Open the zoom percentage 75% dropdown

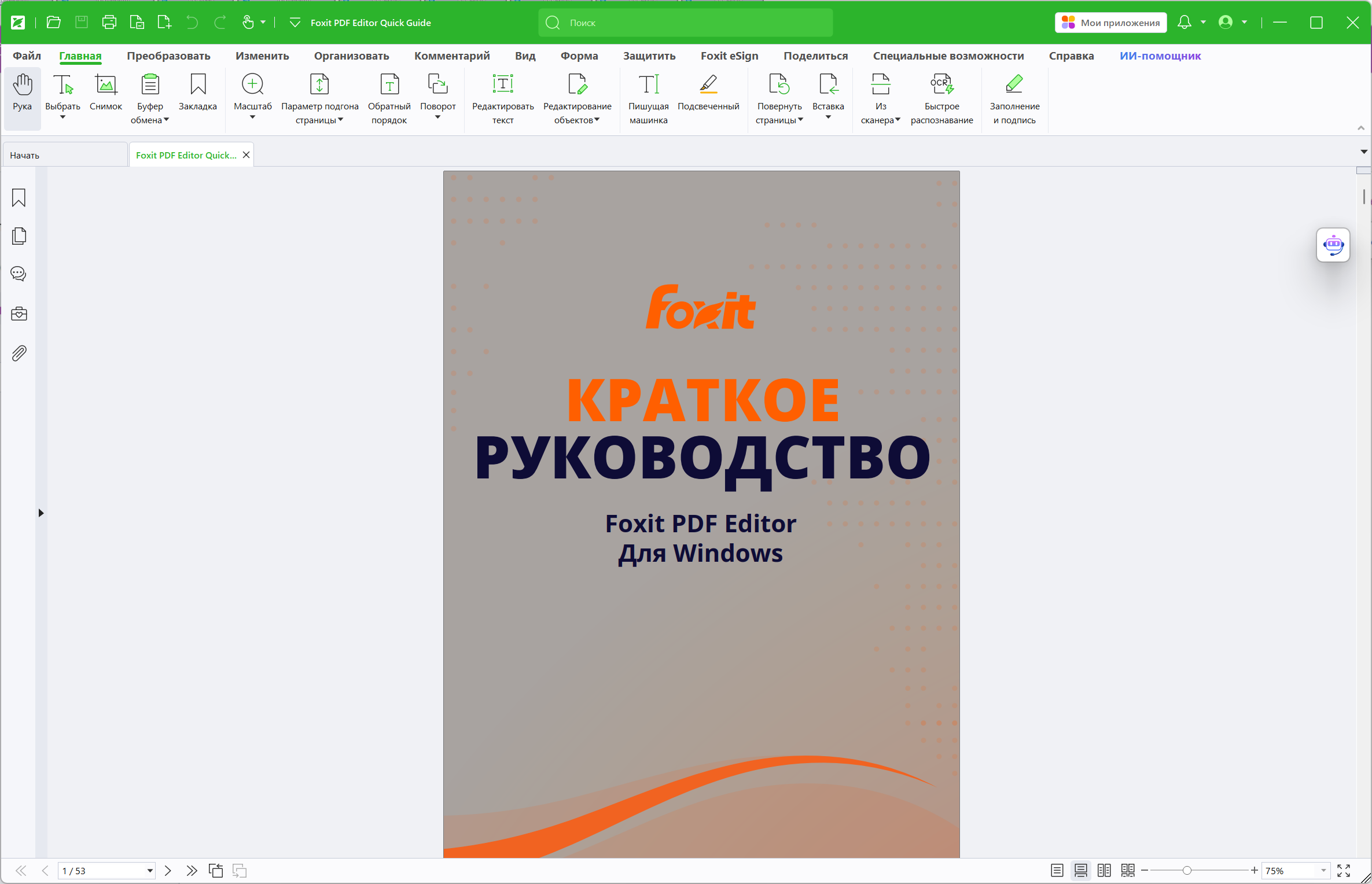tap(1323, 870)
